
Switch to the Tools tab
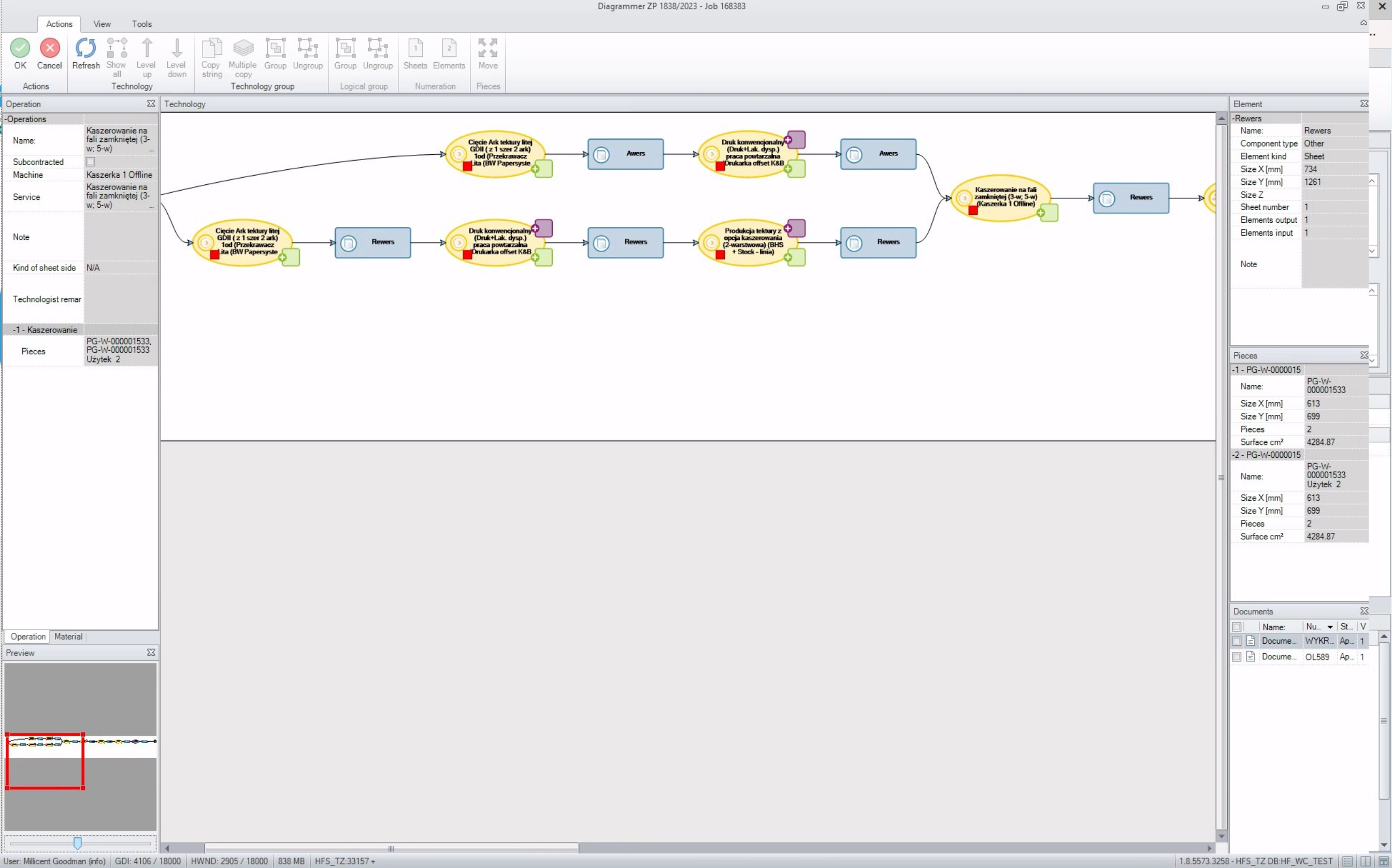pyautogui.click(x=142, y=24)
